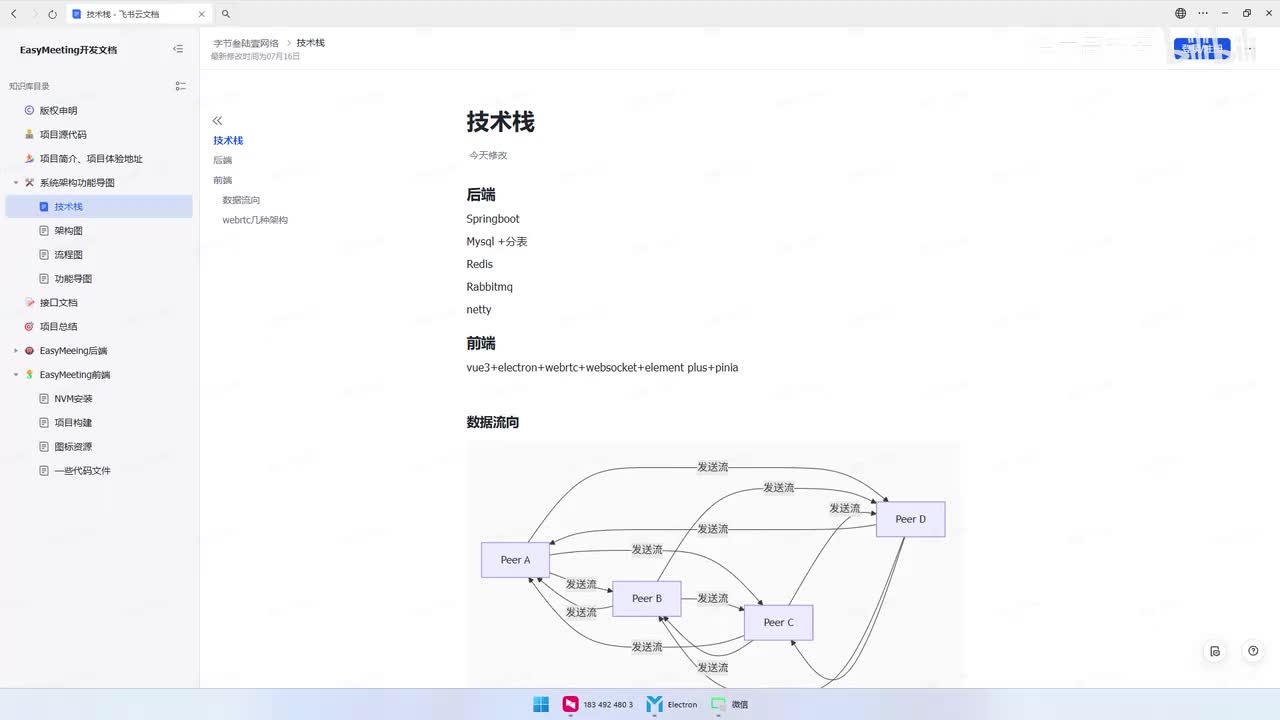This screenshot has height=720, width=1280.
Task: Open the 项目源代码 page
Action: click(x=63, y=135)
